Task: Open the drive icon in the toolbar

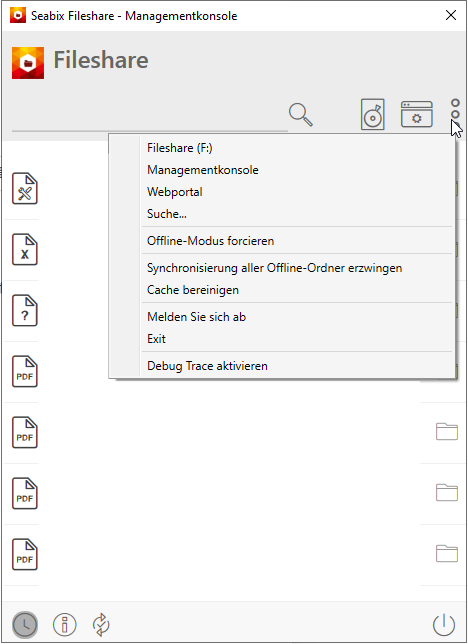Action: click(373, 114)
